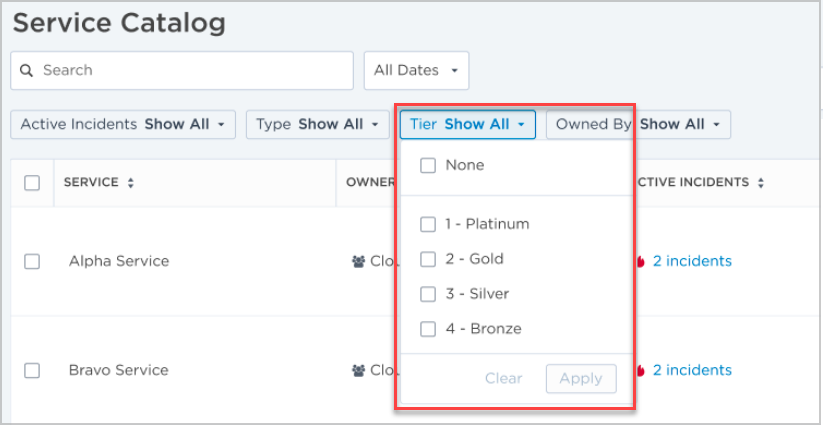Enable the 3 - Silver checkbox

pyautogui.click(x=428, y=294)
